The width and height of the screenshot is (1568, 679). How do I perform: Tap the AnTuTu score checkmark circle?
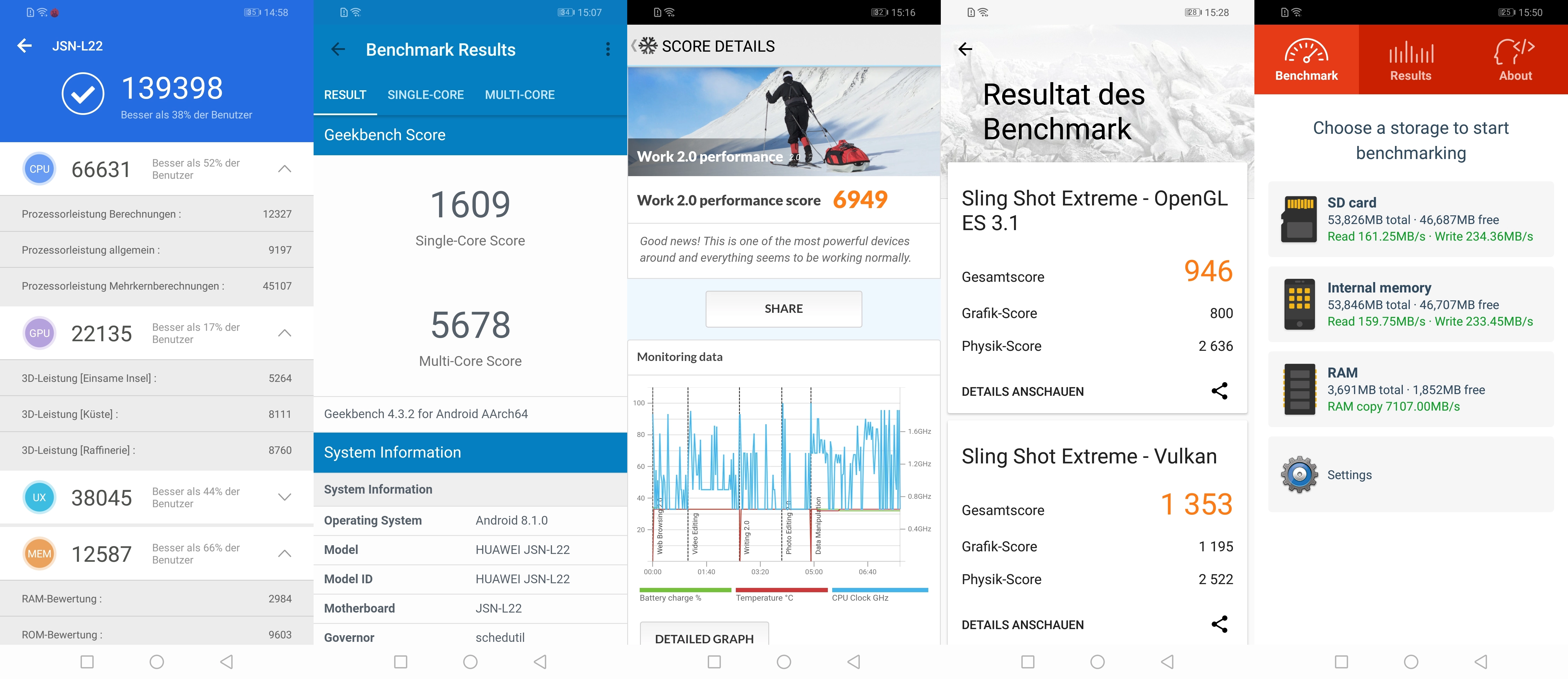[83, 94]
